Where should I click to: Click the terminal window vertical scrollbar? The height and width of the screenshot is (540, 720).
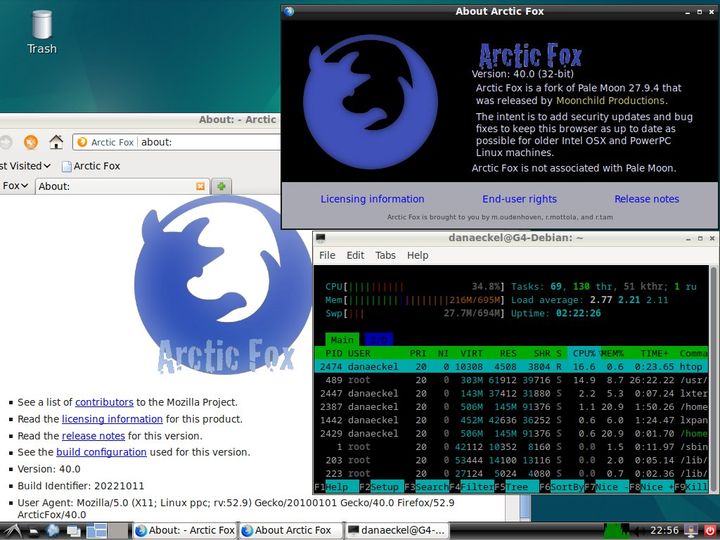coord(713,378)
